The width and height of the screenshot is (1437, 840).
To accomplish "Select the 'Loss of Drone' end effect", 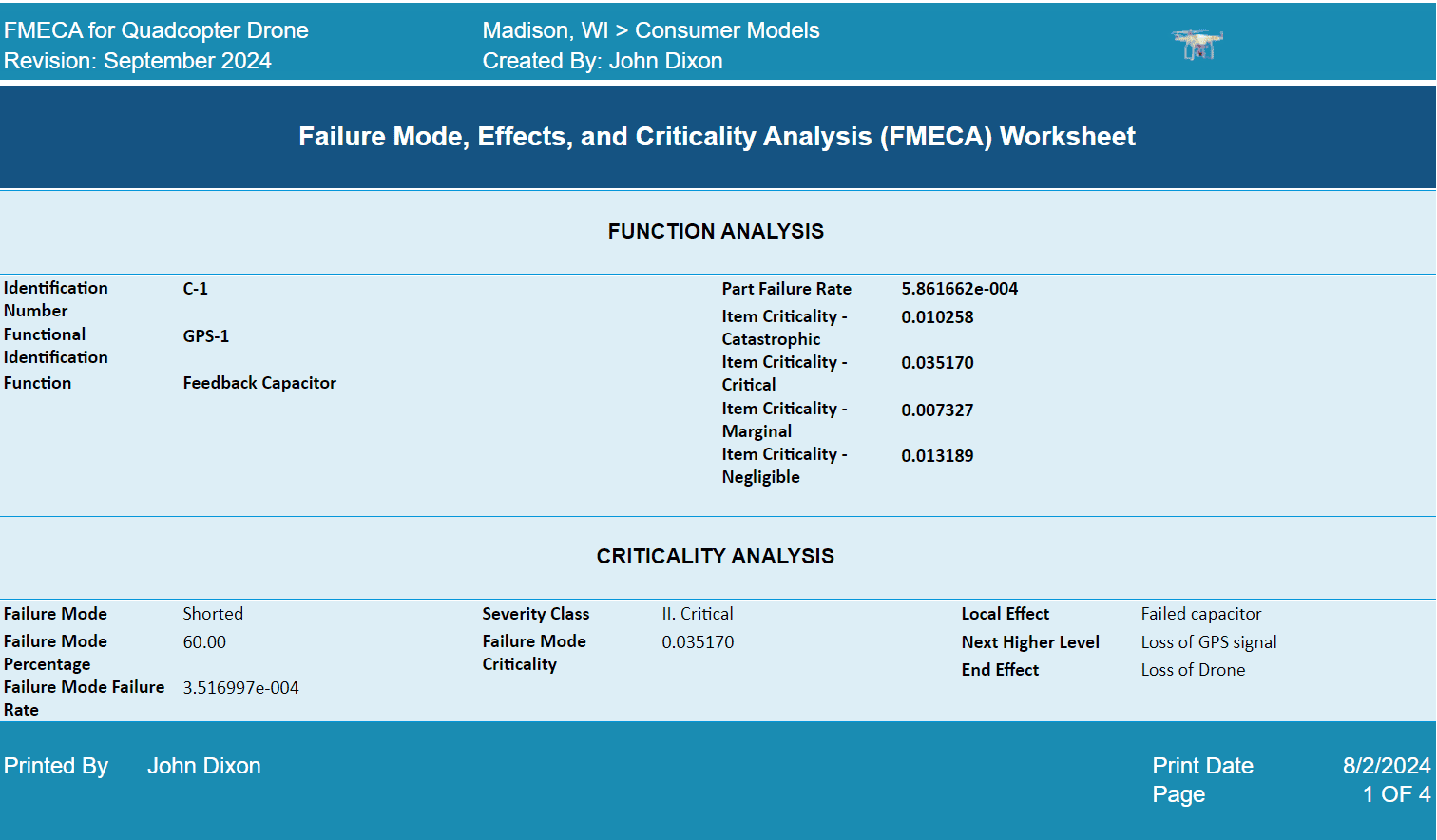I will pyautogui.click(x=1193, y=670).
